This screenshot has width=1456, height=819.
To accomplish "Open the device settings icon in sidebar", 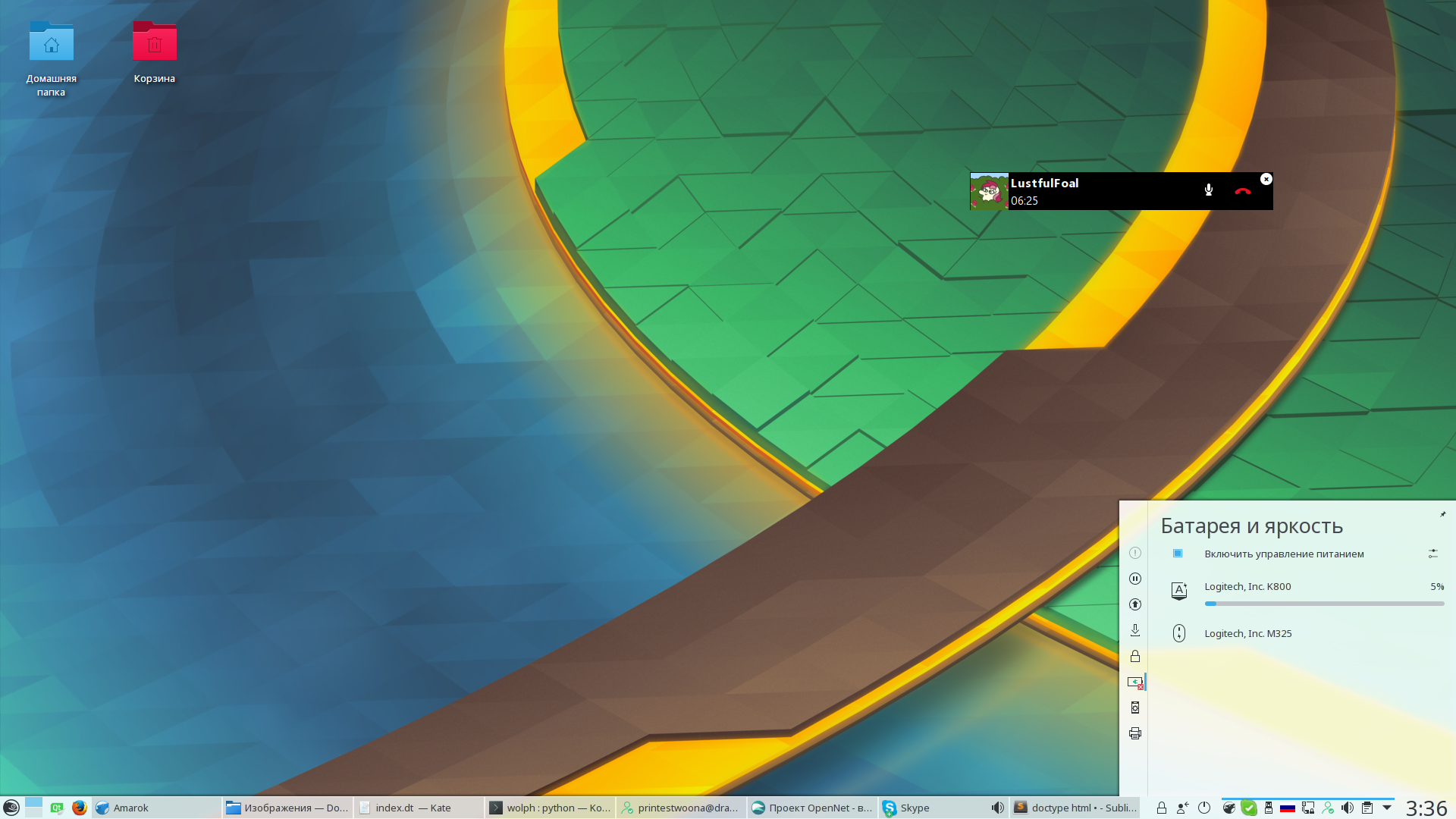I will [x=1135, y=708].
